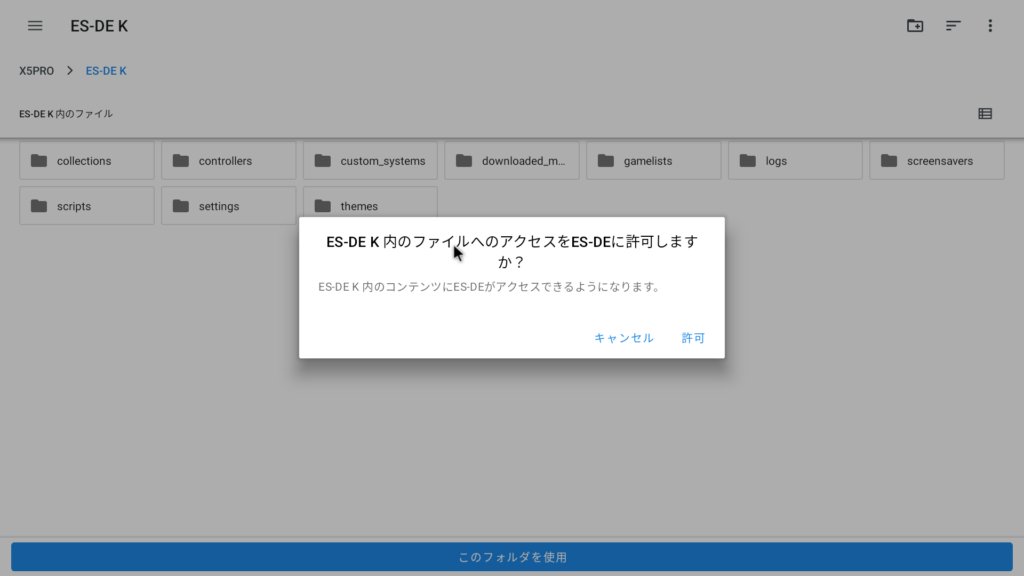The width and height of the screenshot is (1024, 576).
Task: Open the hamburger navigation menu
Action: (35, 26)
